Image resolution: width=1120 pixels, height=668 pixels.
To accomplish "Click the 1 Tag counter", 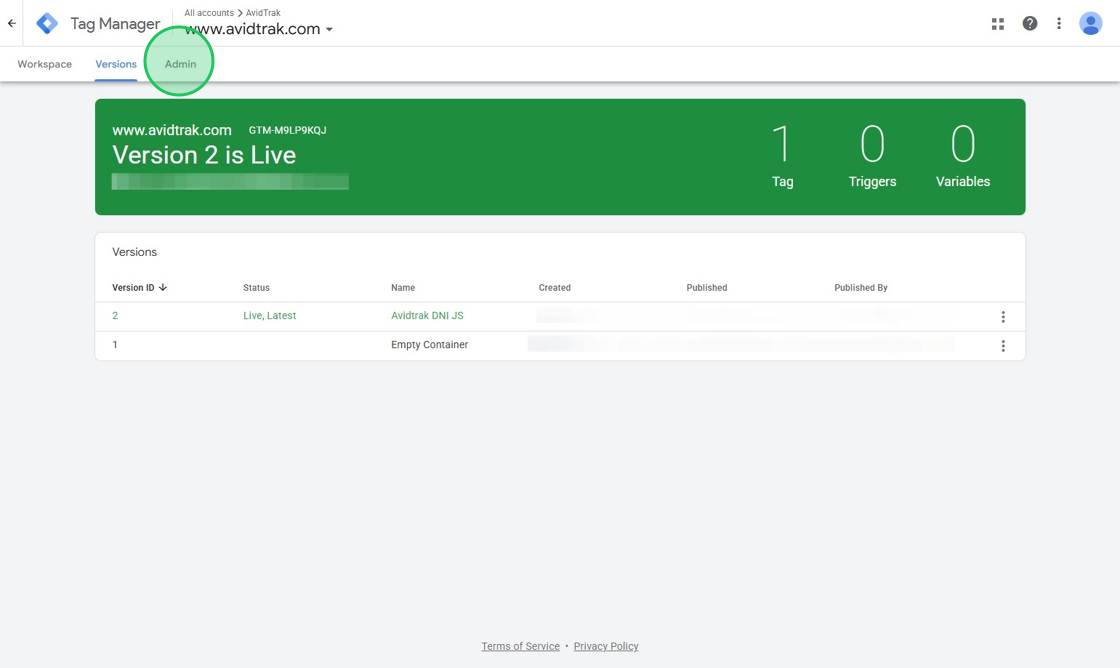I will click(x=782, y=155).
